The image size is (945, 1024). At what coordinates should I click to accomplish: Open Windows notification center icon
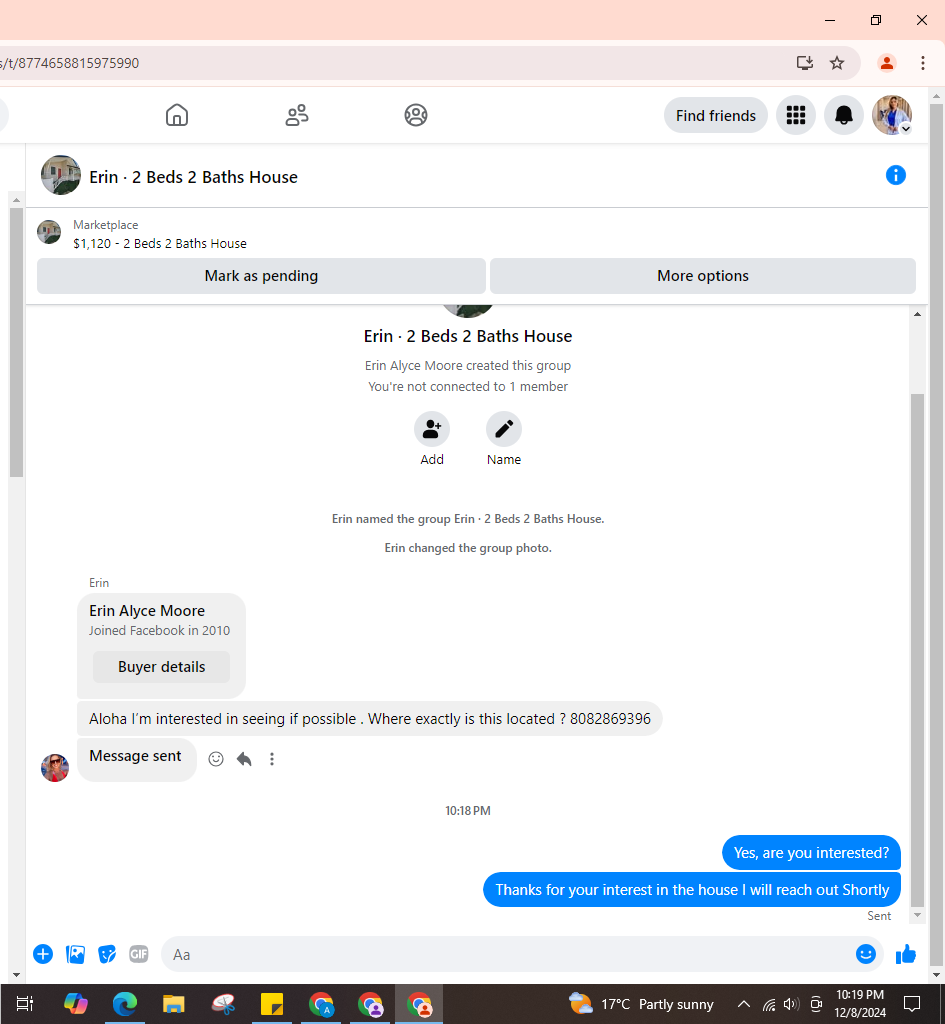[912, 1004]
